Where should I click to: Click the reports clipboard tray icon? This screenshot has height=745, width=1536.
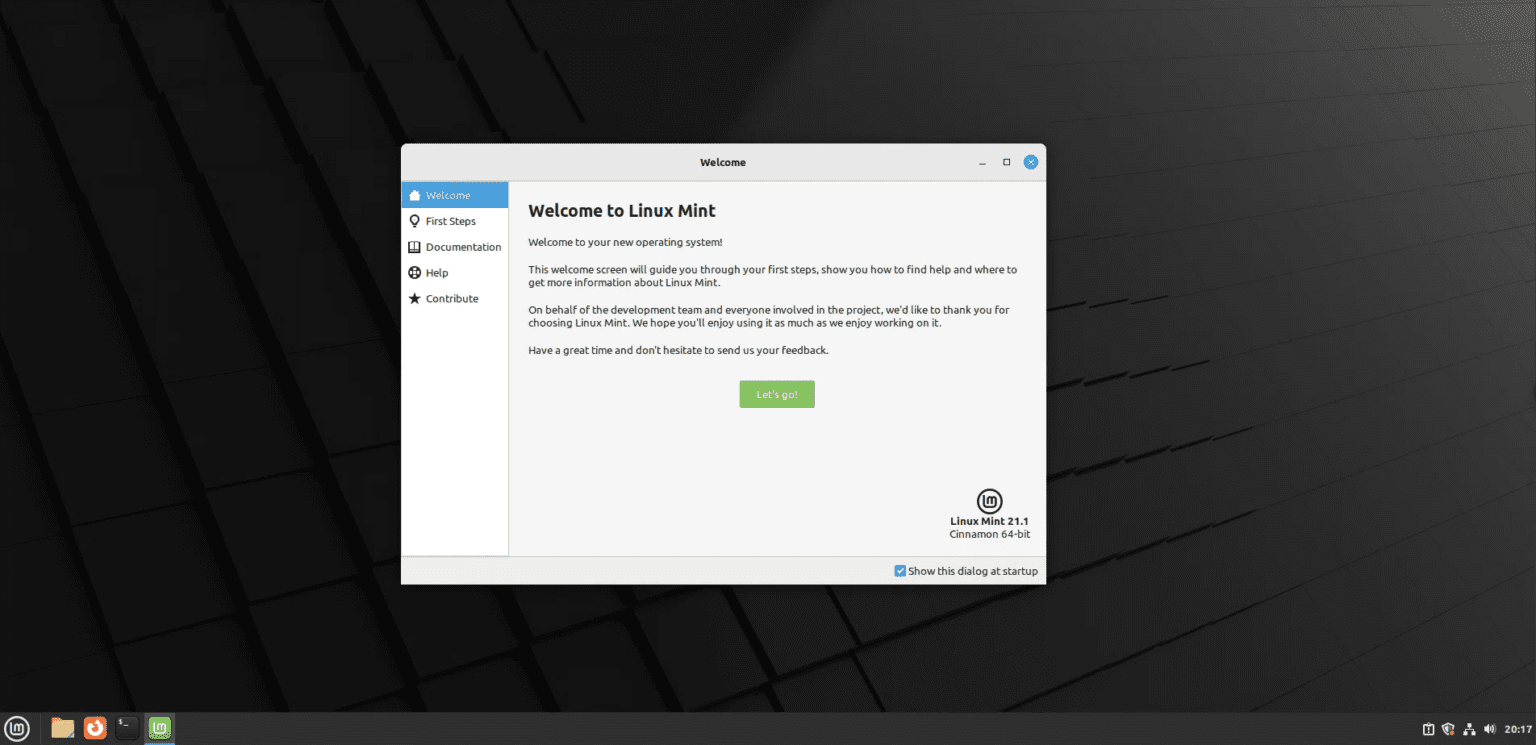click(x=1429, y=728)
